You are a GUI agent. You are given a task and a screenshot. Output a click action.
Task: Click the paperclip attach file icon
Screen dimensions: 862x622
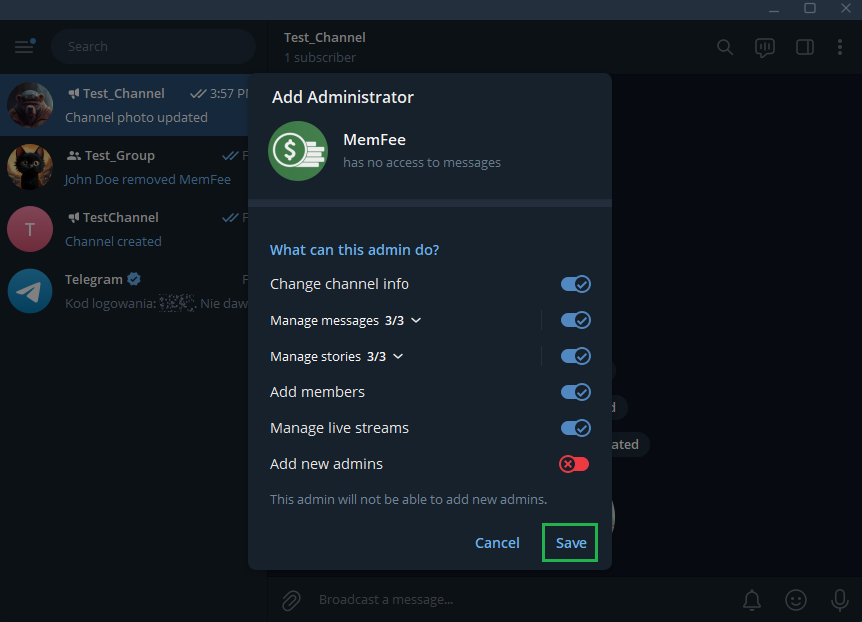point(291,600)
